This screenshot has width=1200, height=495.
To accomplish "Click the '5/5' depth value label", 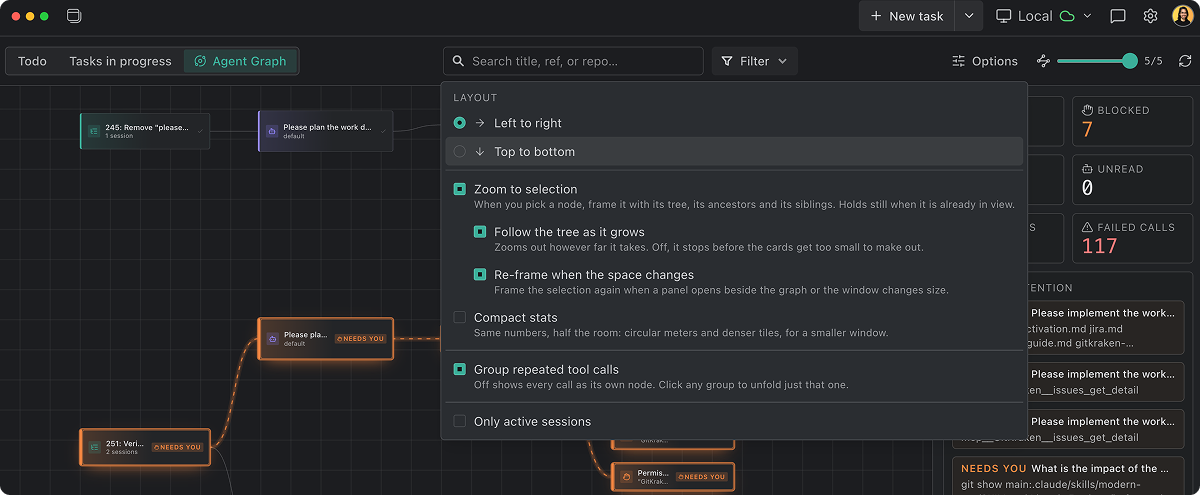I will [1153, 61].
